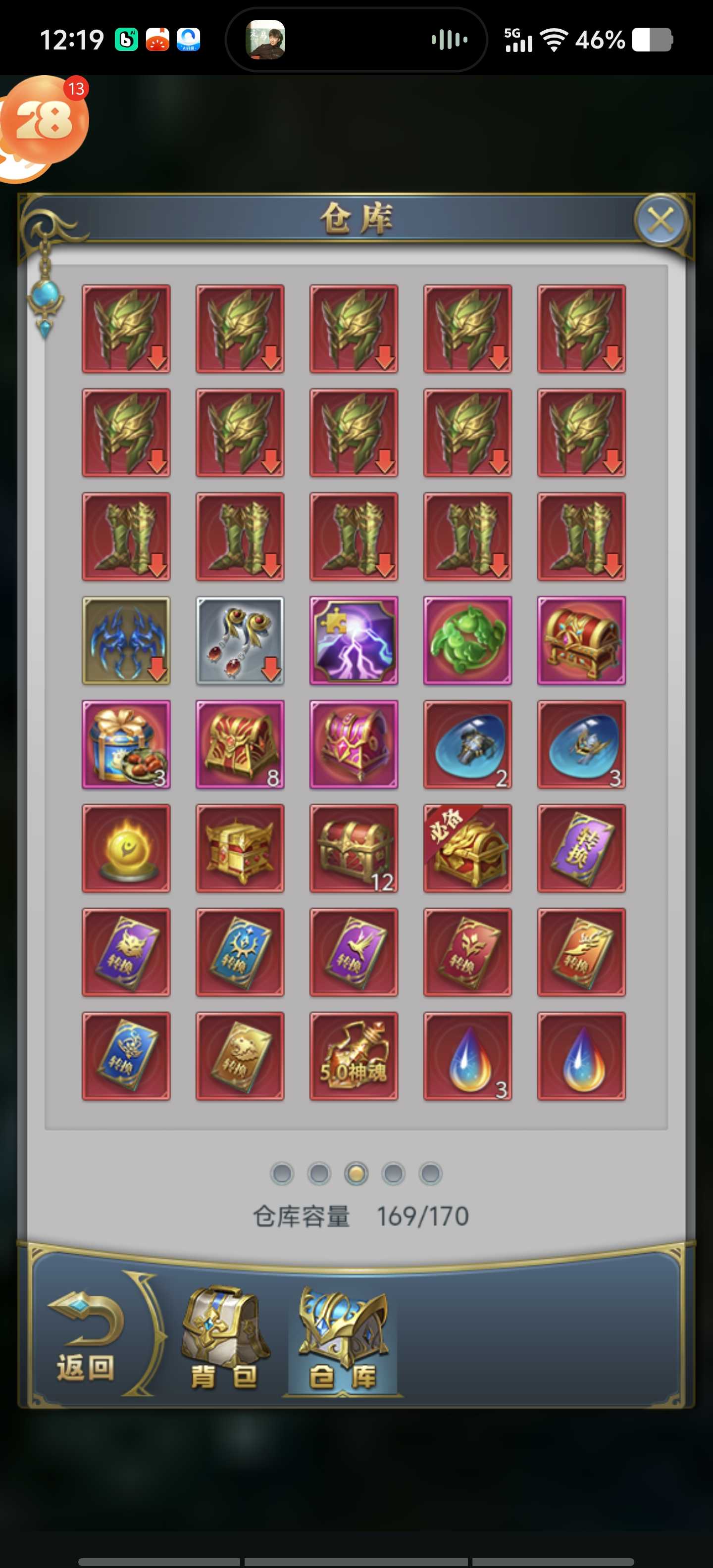The width and height of the screenshot is (713, 1568).
Task: Go to the first warehouse page dot
Action: pyautogui.click(x=282, y=1173)
